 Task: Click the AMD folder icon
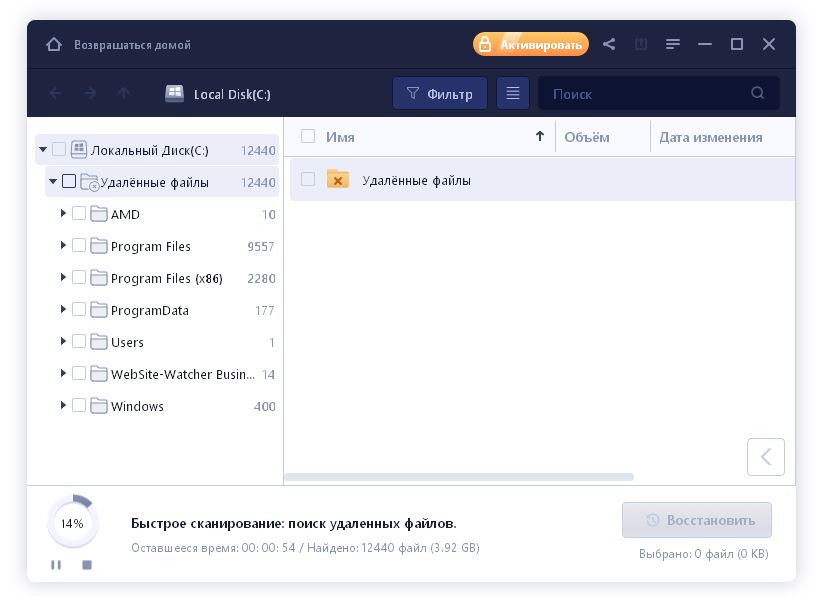tap(98, 214)
